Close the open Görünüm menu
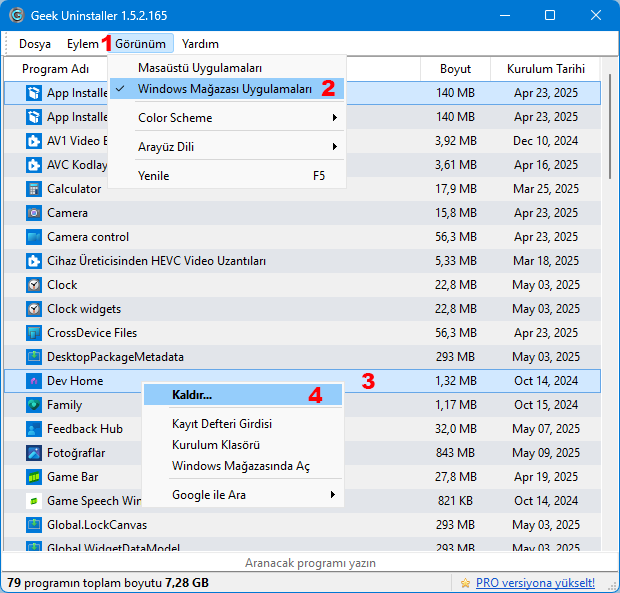The height and width of the screenshot is (593, 620). pos(140,44)
